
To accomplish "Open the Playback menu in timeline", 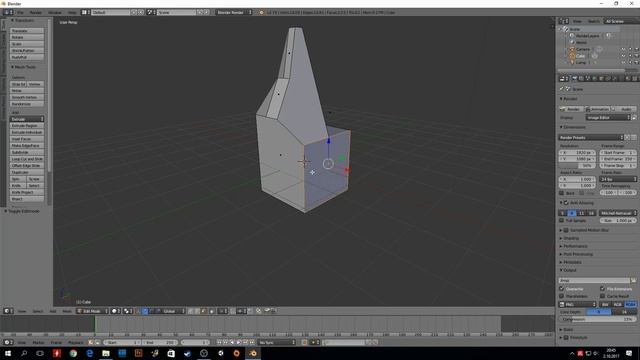I will (x=76, y=342).
